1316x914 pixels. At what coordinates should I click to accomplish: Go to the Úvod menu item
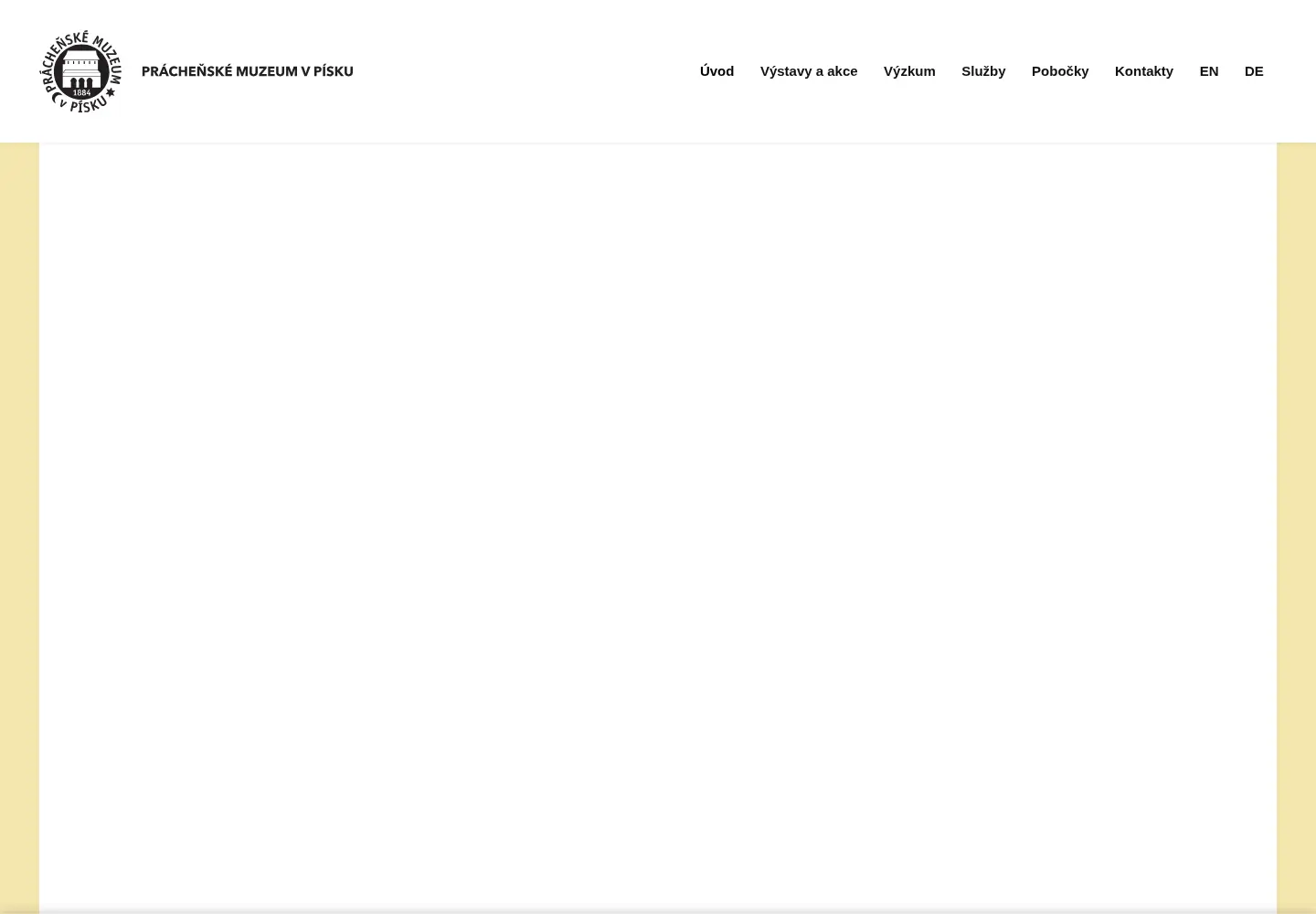pyautogui.click(x=716, y=71)
